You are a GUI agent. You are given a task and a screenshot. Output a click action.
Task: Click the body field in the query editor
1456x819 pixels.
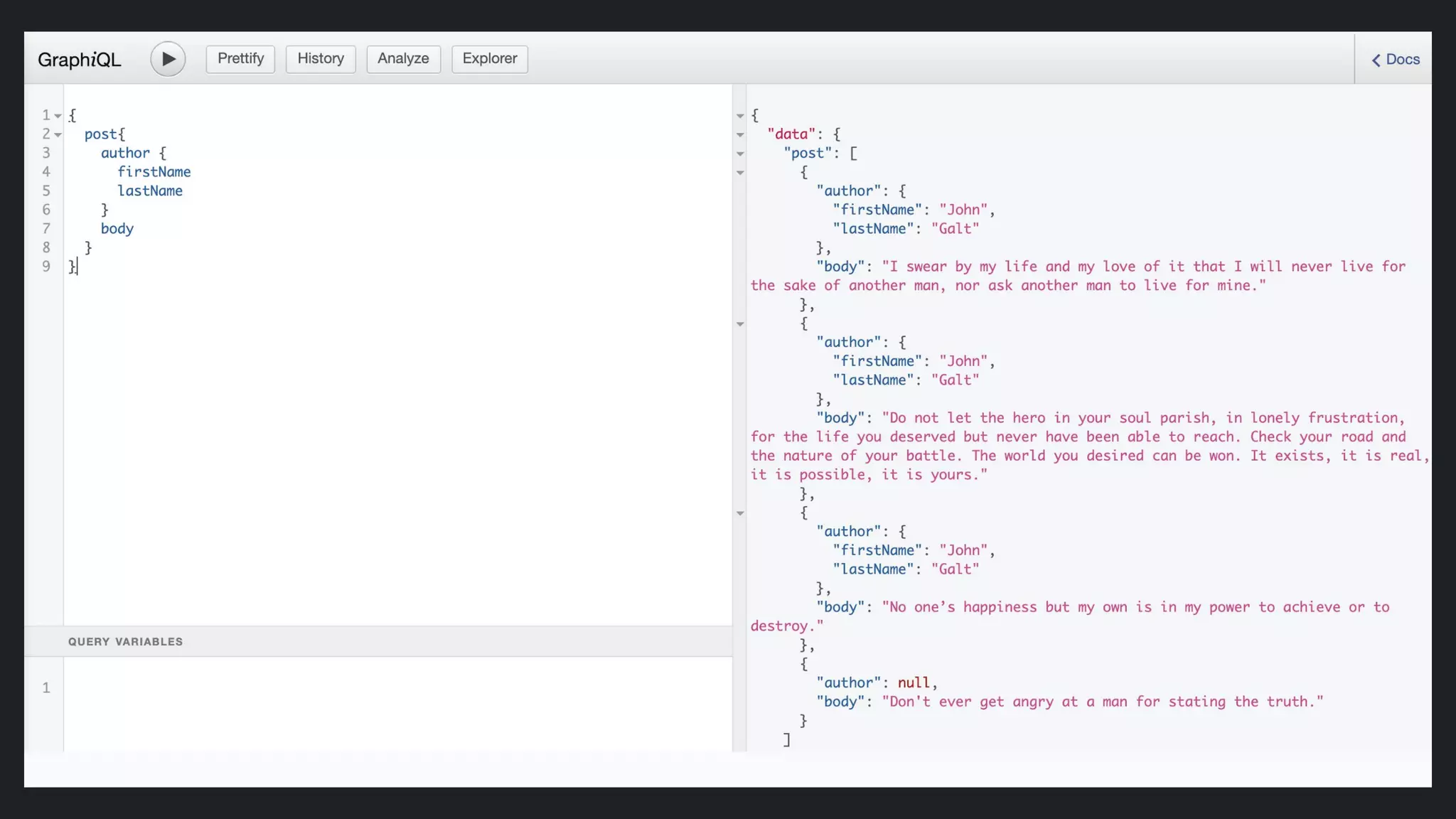click(x=117, y=229)
